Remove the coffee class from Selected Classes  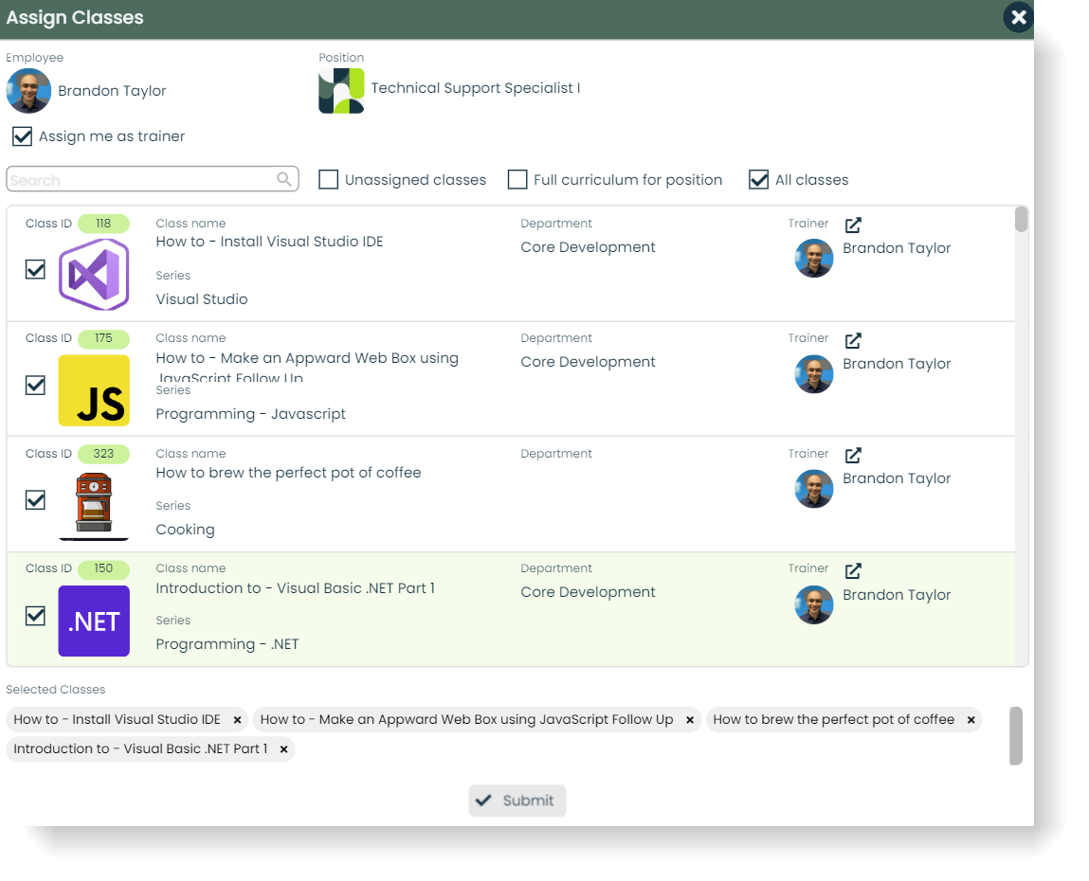[x=970, y=719]
